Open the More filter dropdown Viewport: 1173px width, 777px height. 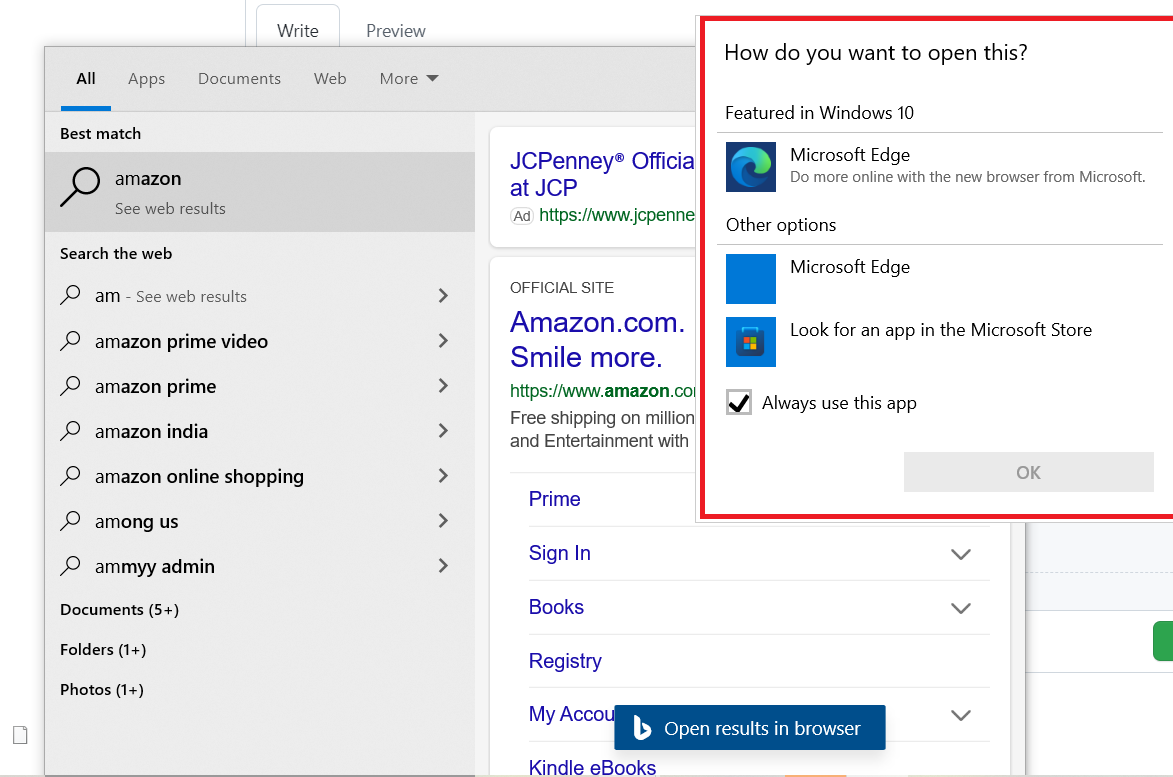(x=408, y=78)
